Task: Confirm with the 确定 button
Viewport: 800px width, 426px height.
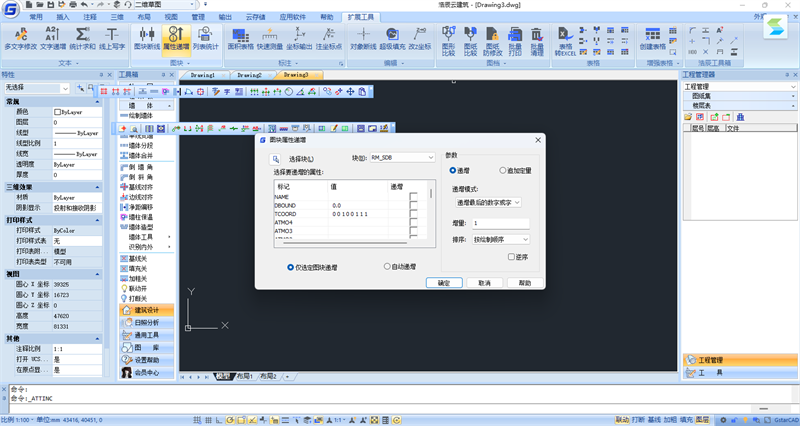Action: [x=444, y=283]
